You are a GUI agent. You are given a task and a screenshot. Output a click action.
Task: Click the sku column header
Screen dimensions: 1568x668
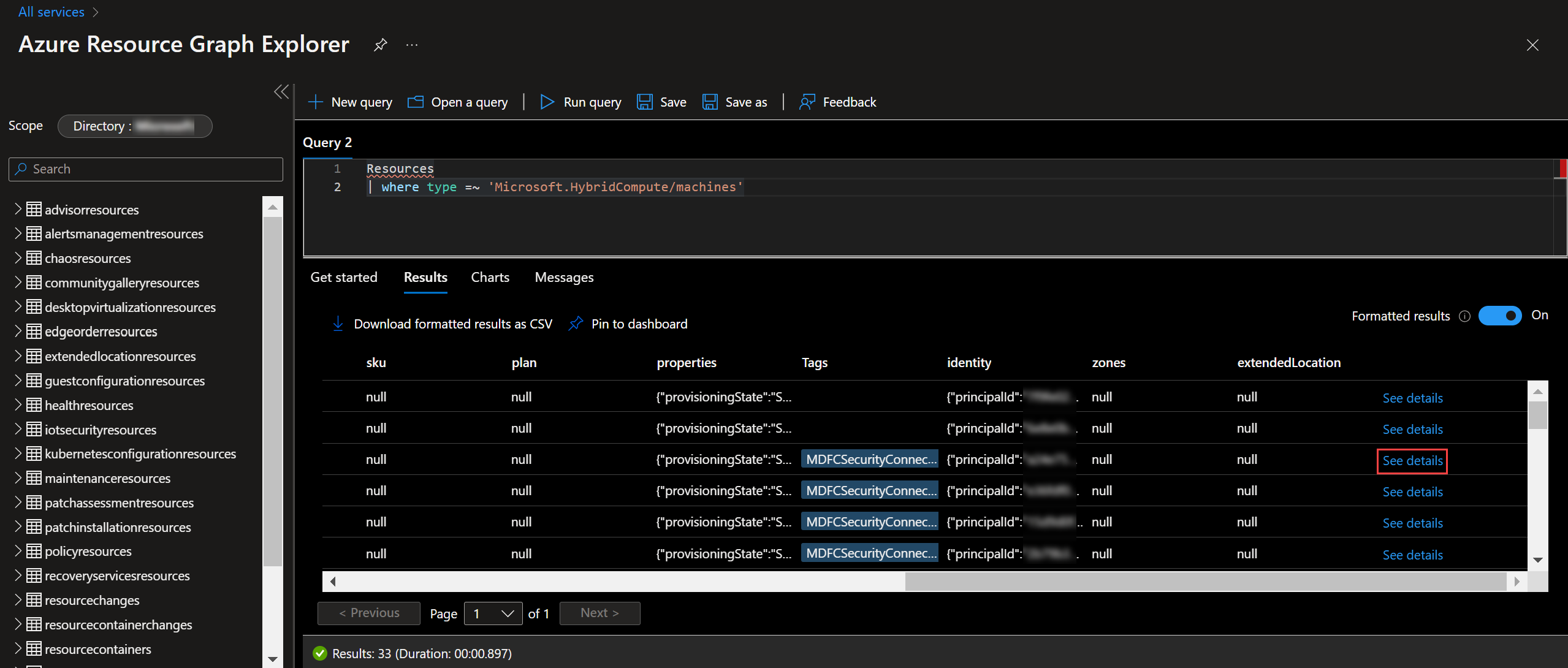(x=376, y=363)
